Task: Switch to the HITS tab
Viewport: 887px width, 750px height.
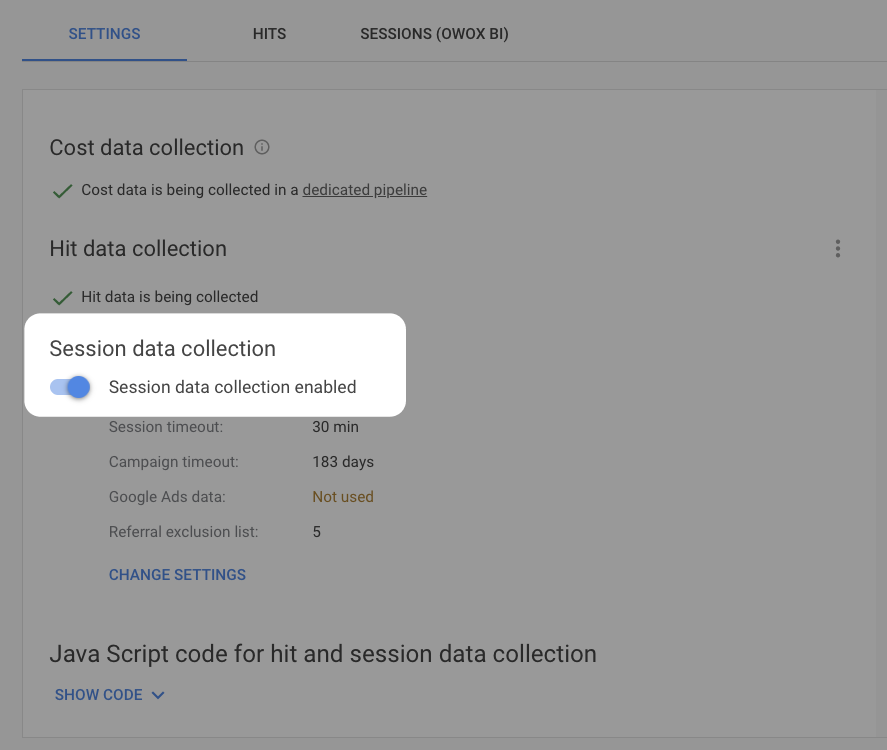Action: click(x=269, y=33)
